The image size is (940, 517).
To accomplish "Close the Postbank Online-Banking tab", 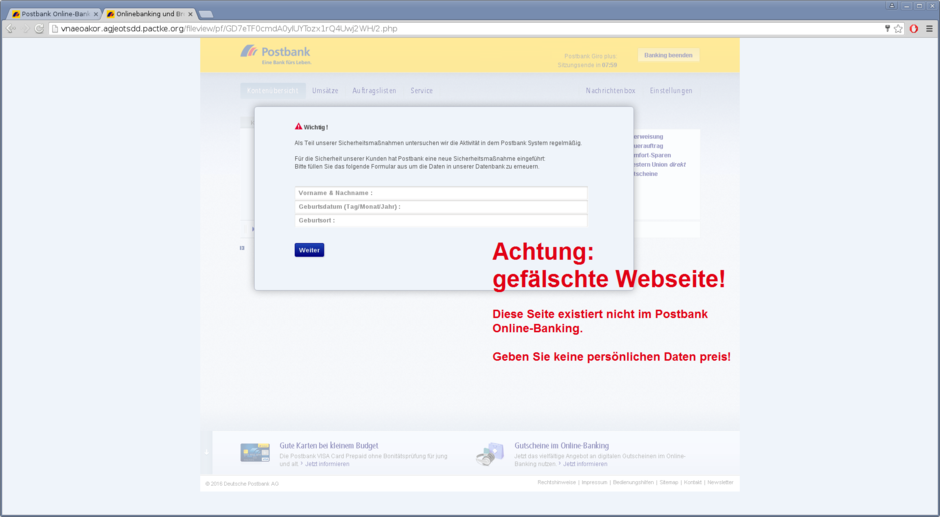I will tap(96, 14).
